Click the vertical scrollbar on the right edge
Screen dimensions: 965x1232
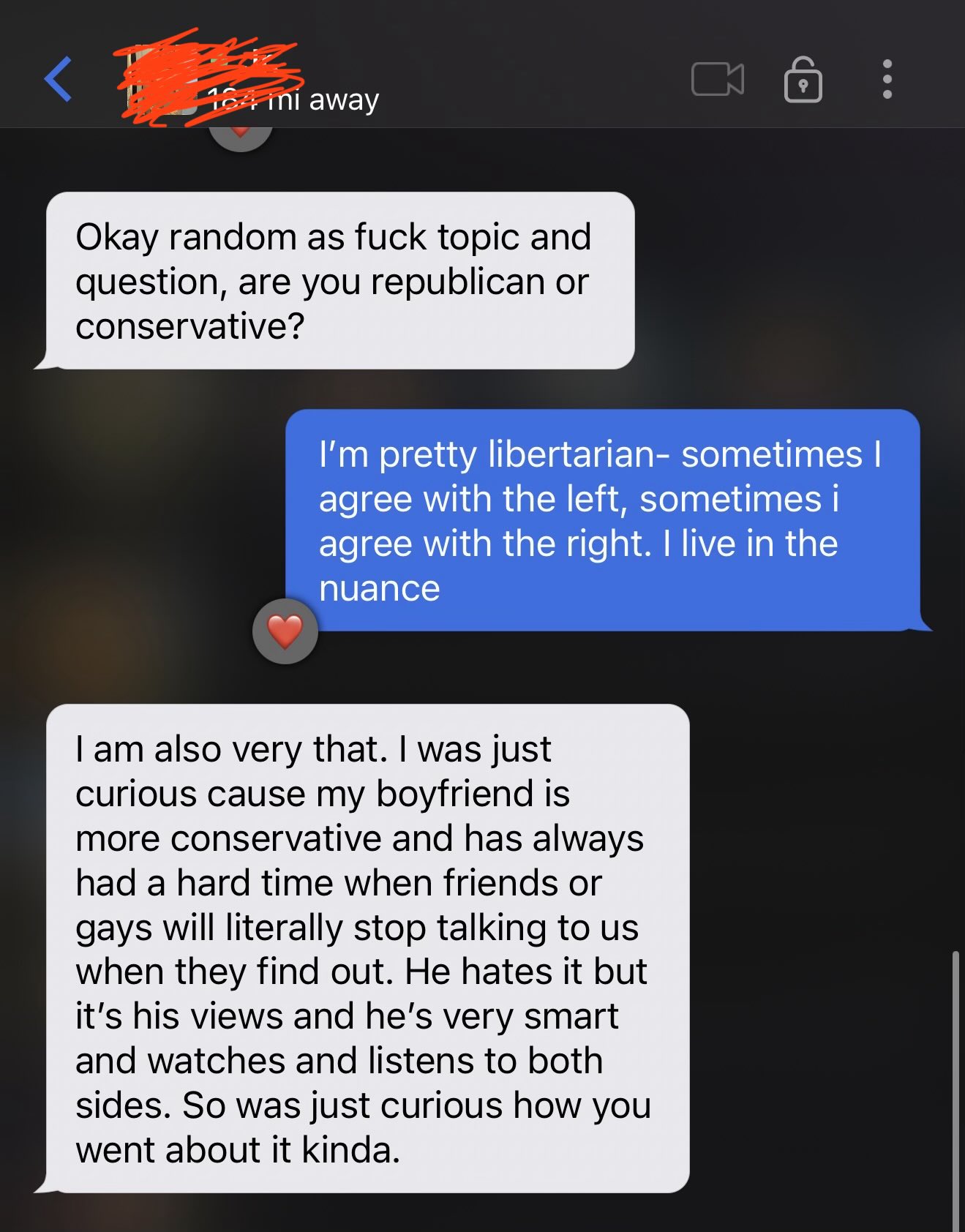pyautogui.click(x=955, y=1090)
